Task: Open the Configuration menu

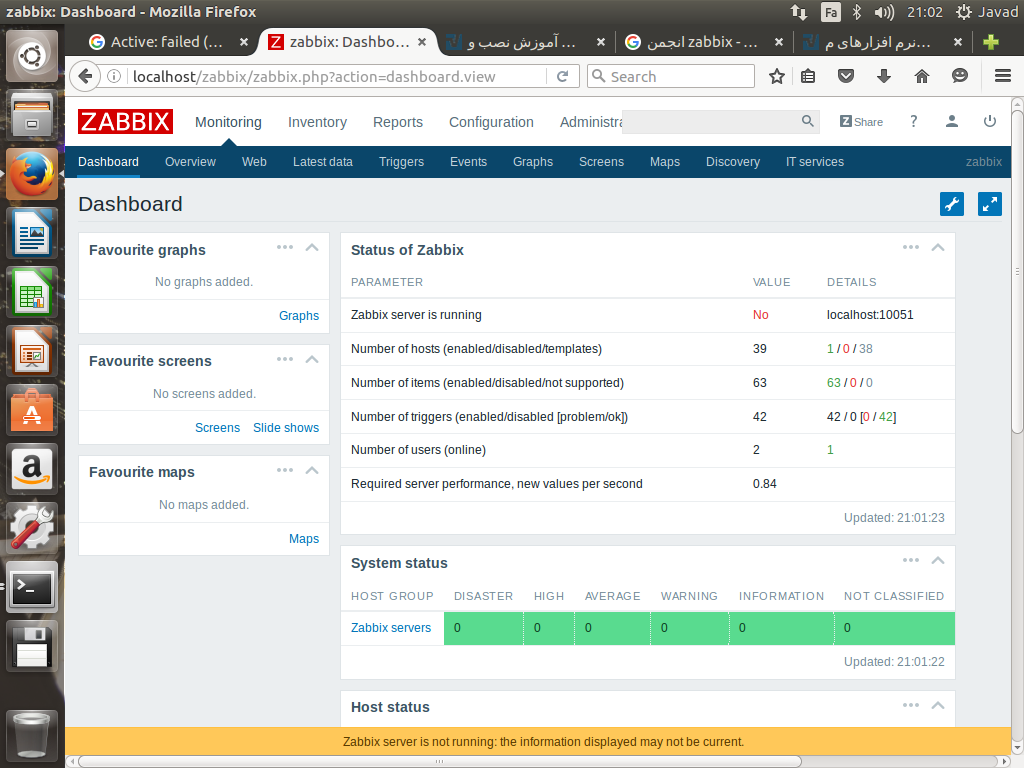Action: (x=491, y=122)
